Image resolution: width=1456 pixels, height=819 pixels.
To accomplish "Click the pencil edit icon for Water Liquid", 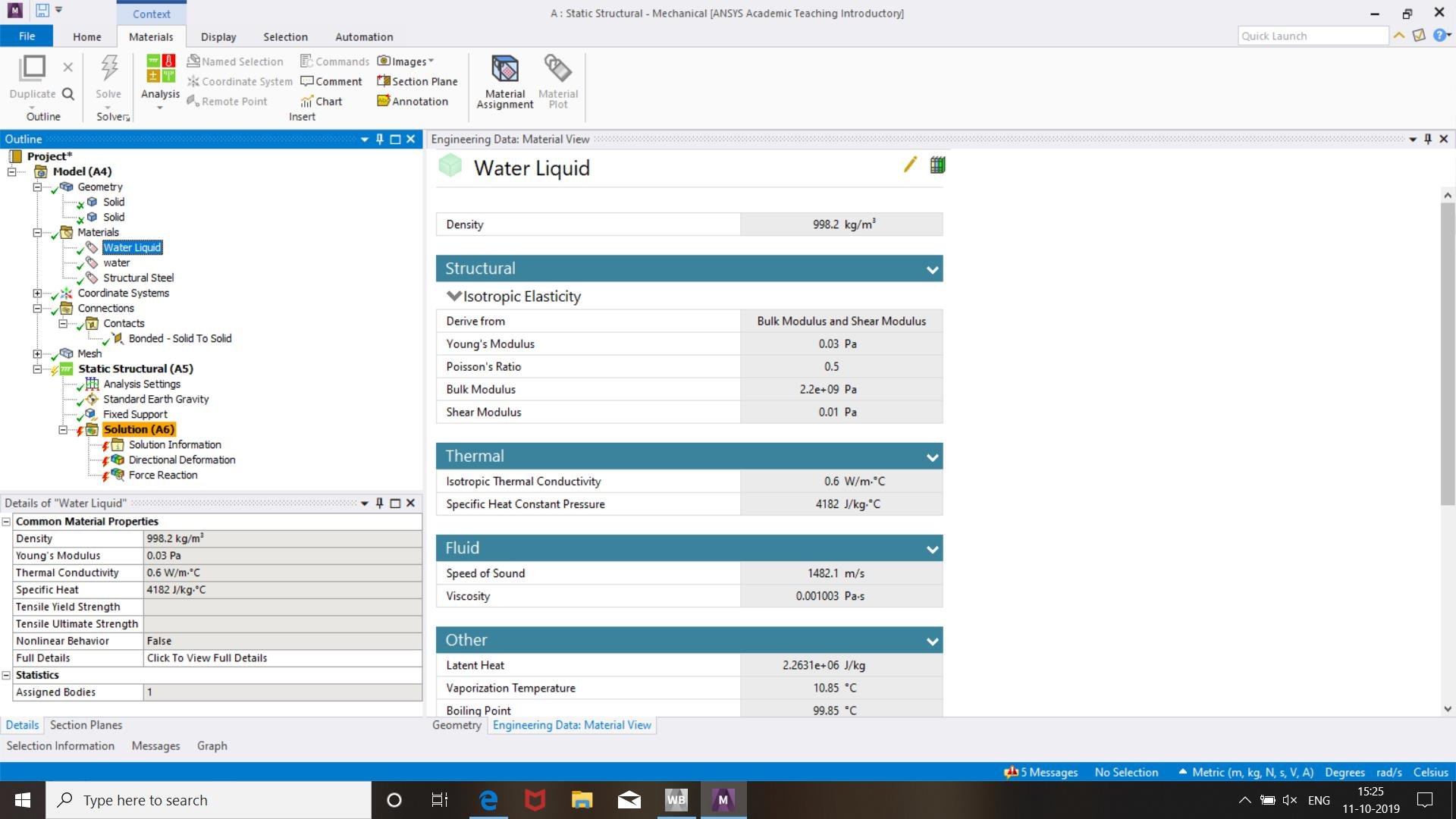I will (909, 165).
